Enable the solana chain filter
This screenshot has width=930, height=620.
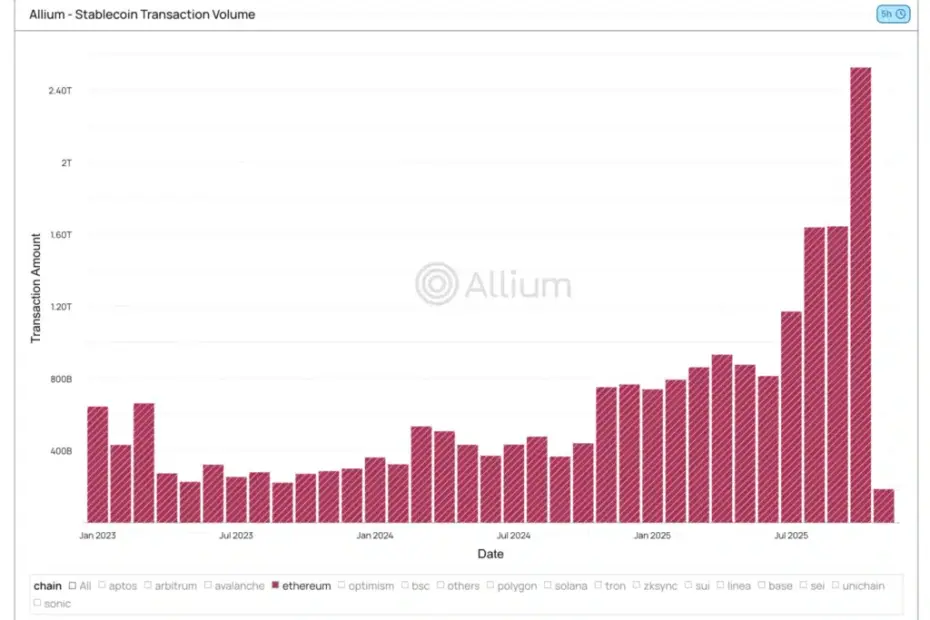tap(548, 586)
